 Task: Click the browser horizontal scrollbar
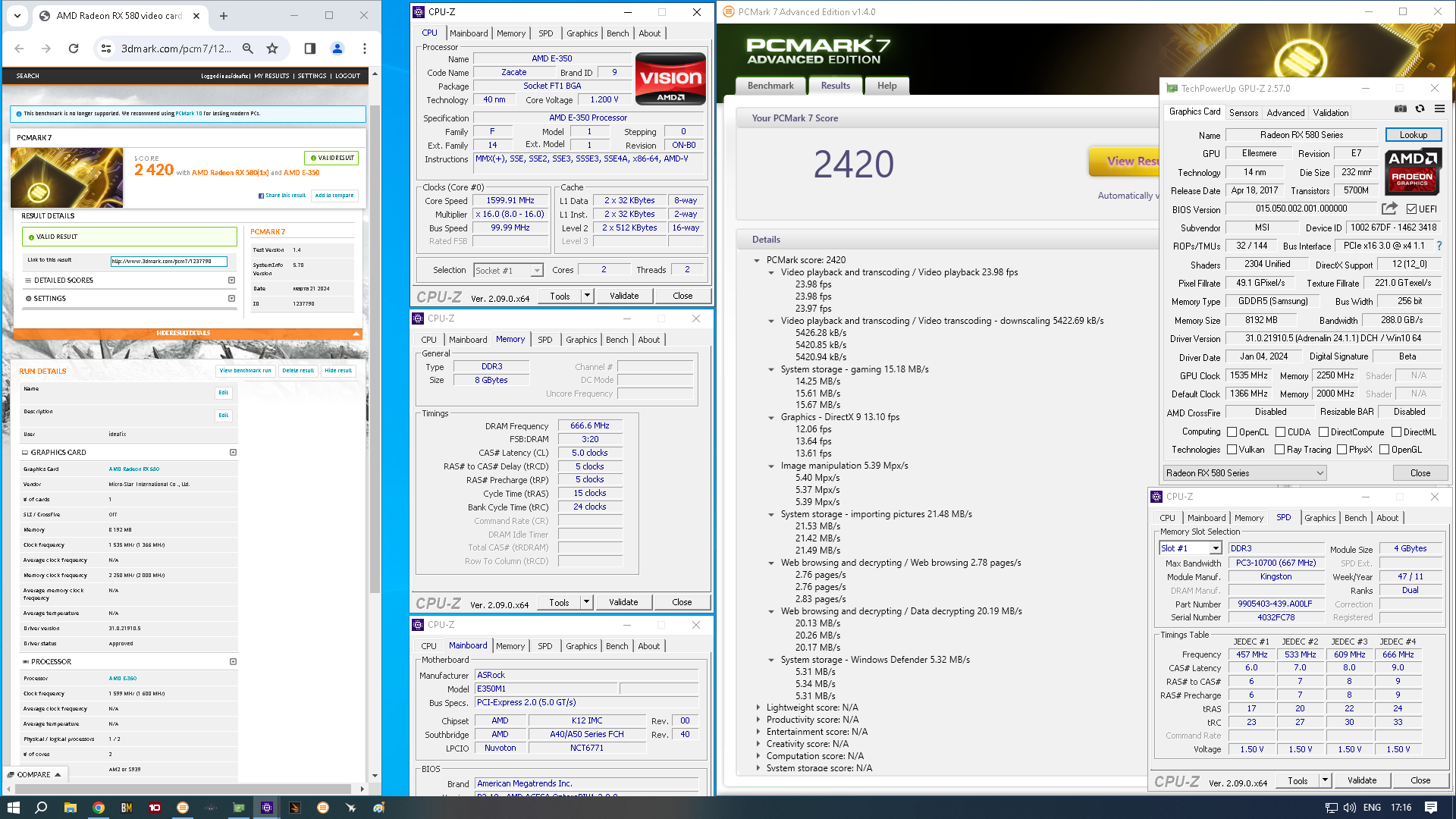pyautogui.click(x=182, y=789)
